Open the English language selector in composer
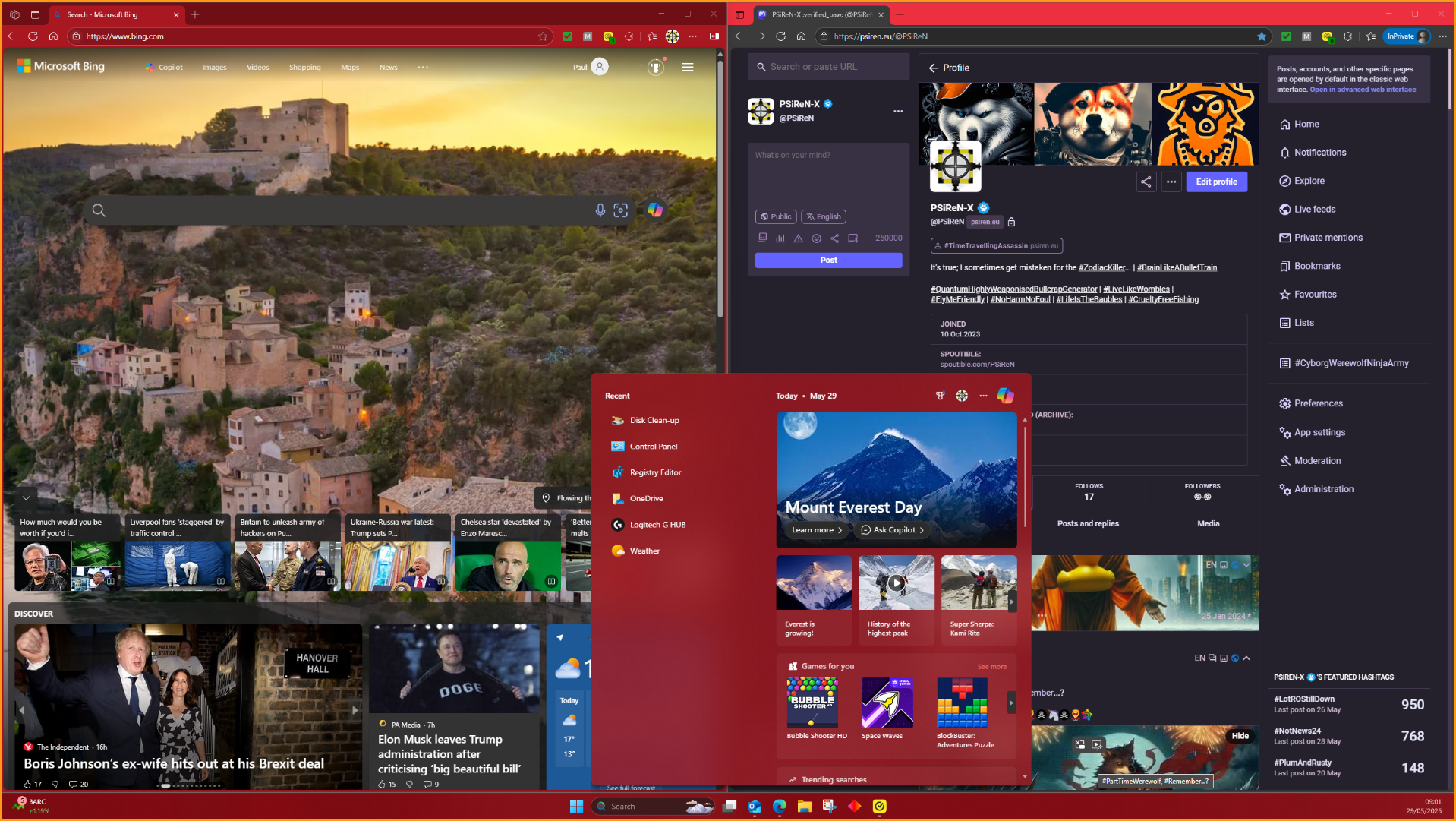The height and width of the screenshot is (821, 1456). [x=824, y=216]
